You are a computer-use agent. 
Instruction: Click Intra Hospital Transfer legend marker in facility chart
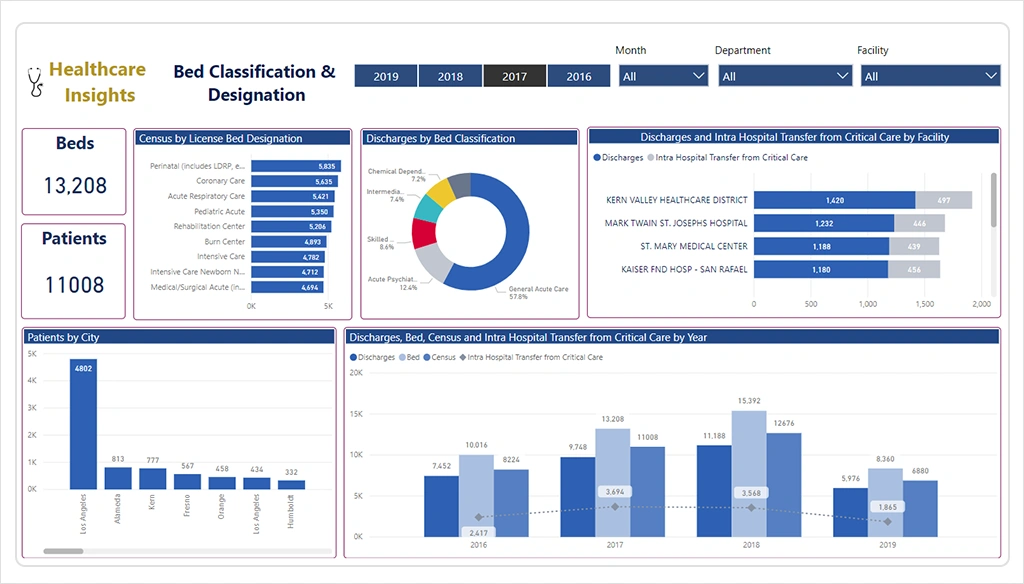pos(650,157)
